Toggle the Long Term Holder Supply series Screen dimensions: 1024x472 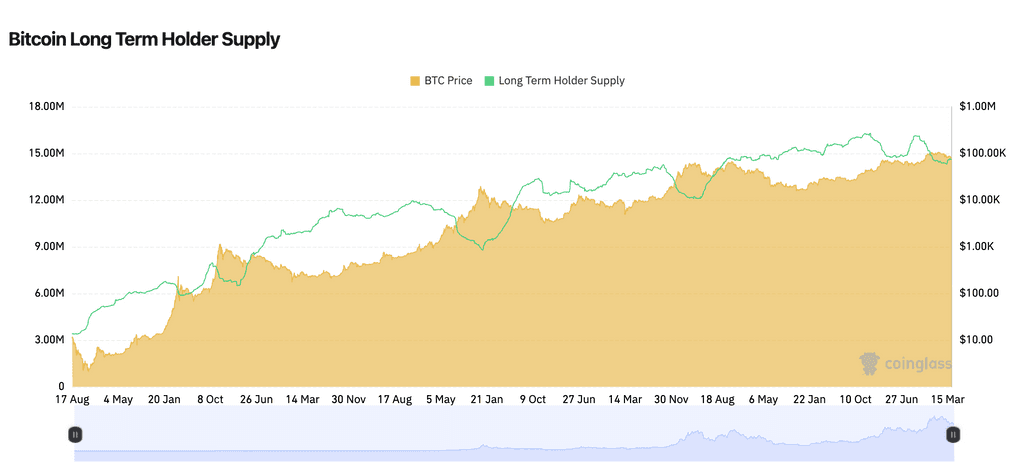tap(561, 80)
